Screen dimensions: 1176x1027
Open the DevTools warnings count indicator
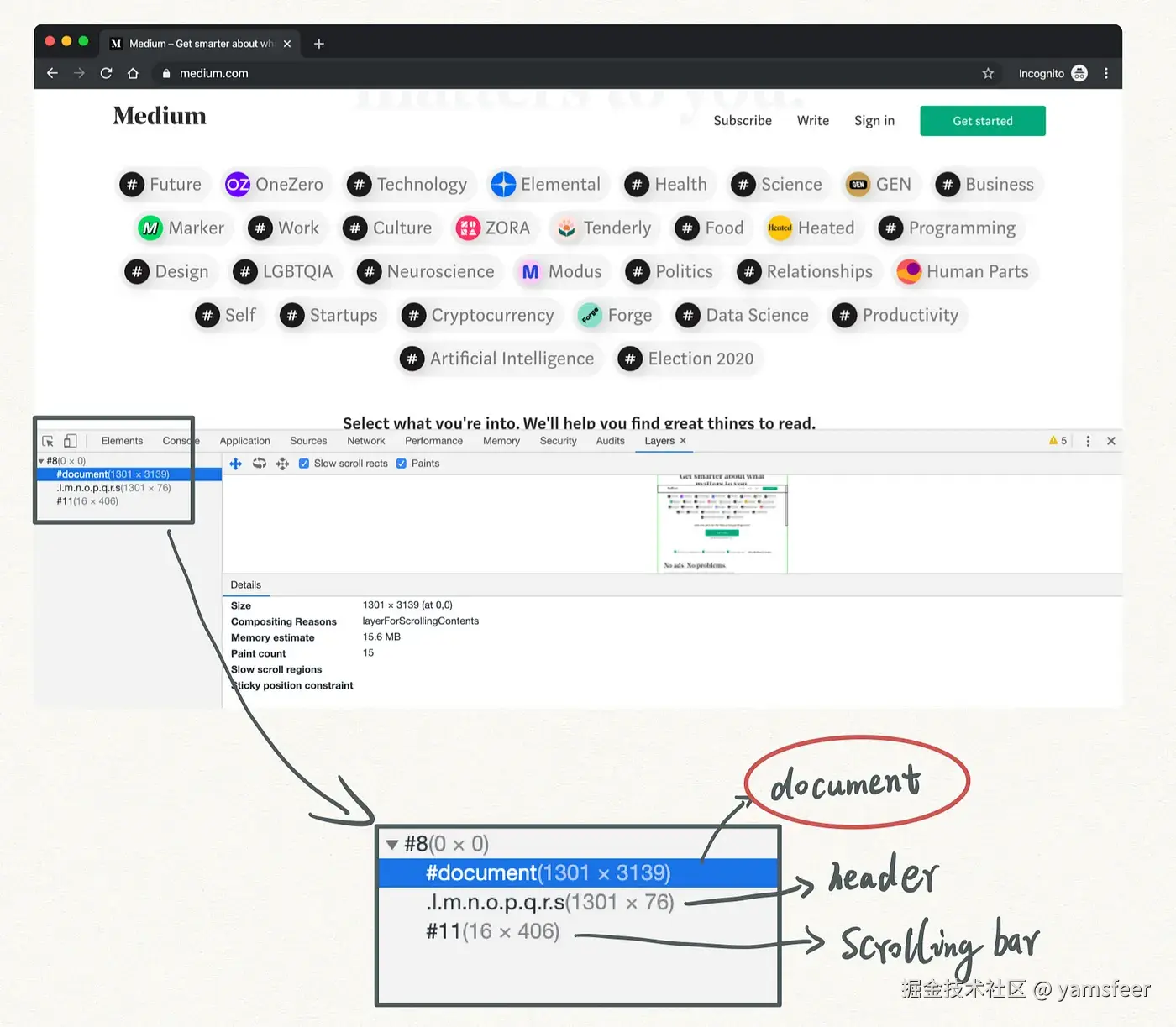coord(1058,441)
